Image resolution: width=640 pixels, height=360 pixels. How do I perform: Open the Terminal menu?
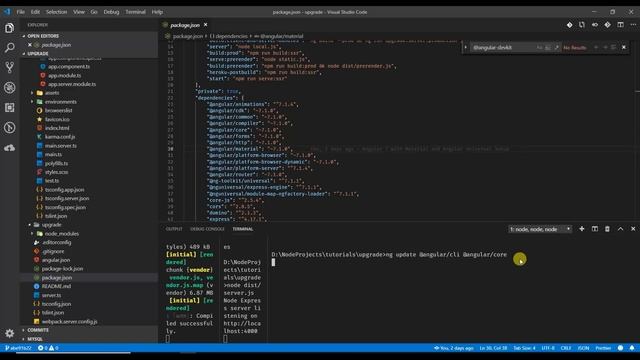(x=135, y=12)
